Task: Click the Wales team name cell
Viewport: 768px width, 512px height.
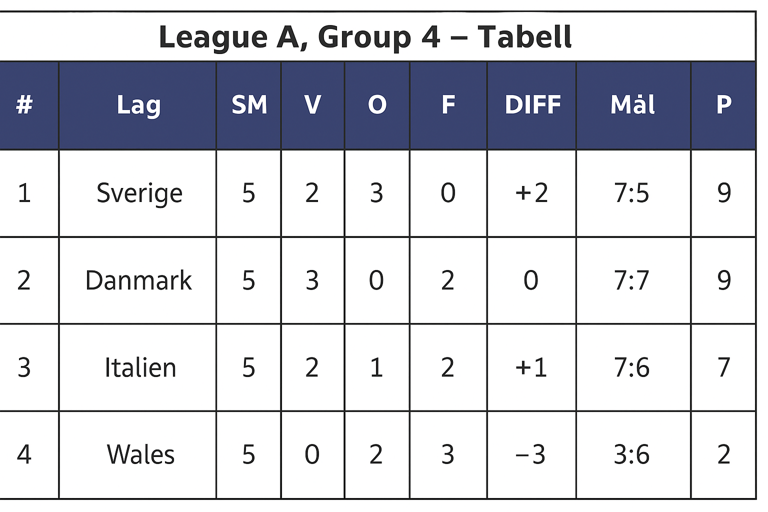Action: [138, 455]
